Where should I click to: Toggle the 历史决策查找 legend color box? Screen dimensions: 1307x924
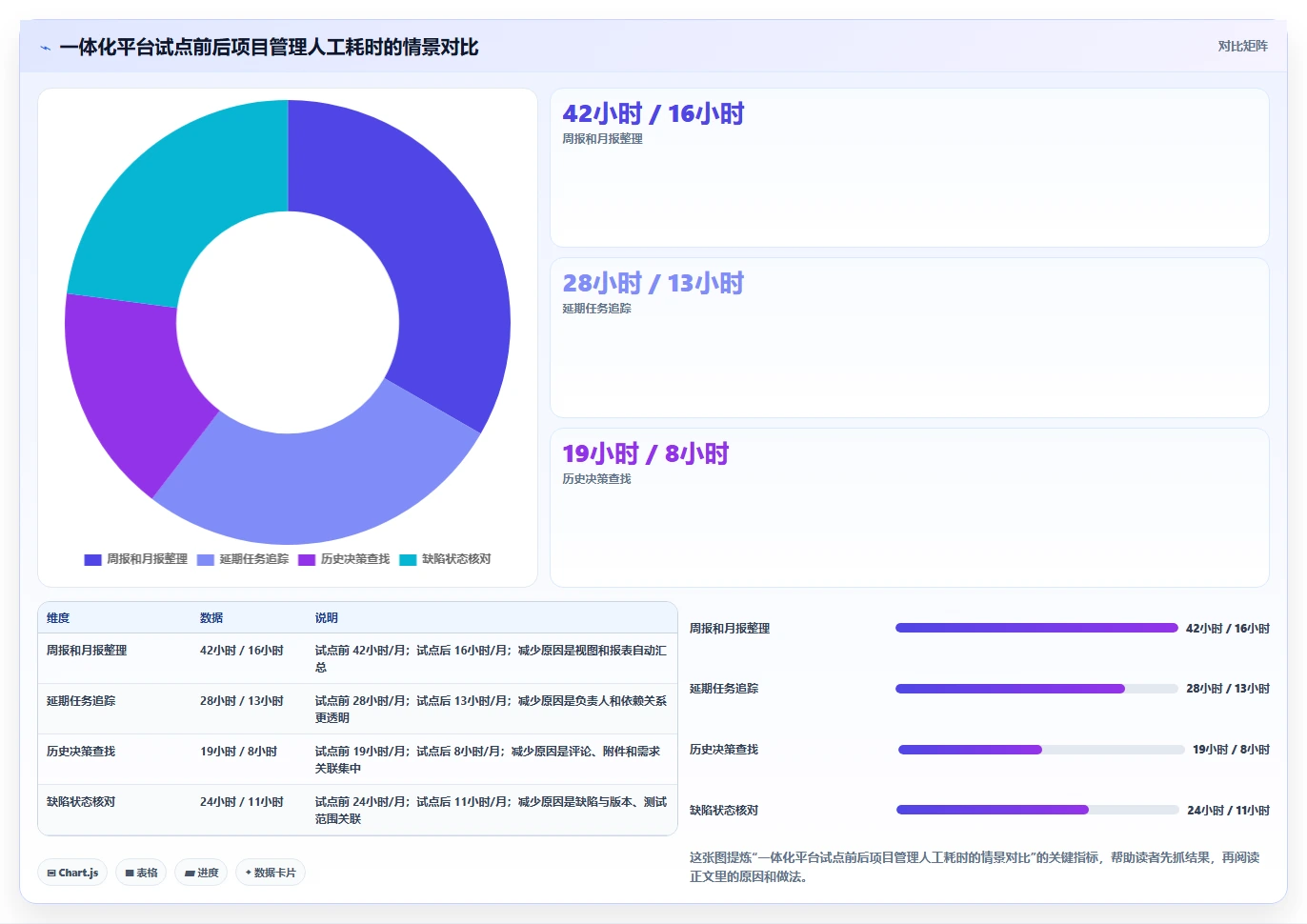307,560
